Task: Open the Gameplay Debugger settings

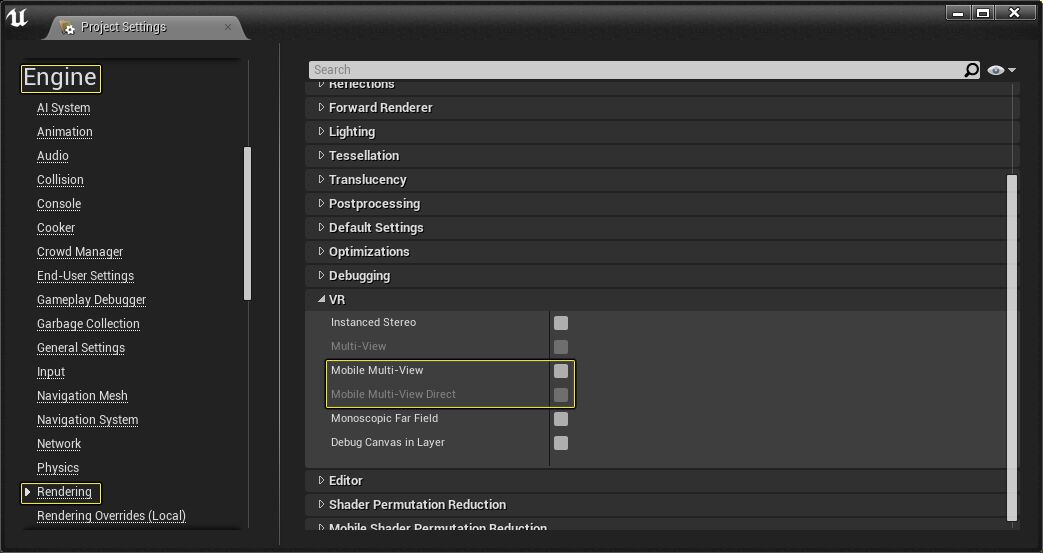Action: (x=91, y=299)
